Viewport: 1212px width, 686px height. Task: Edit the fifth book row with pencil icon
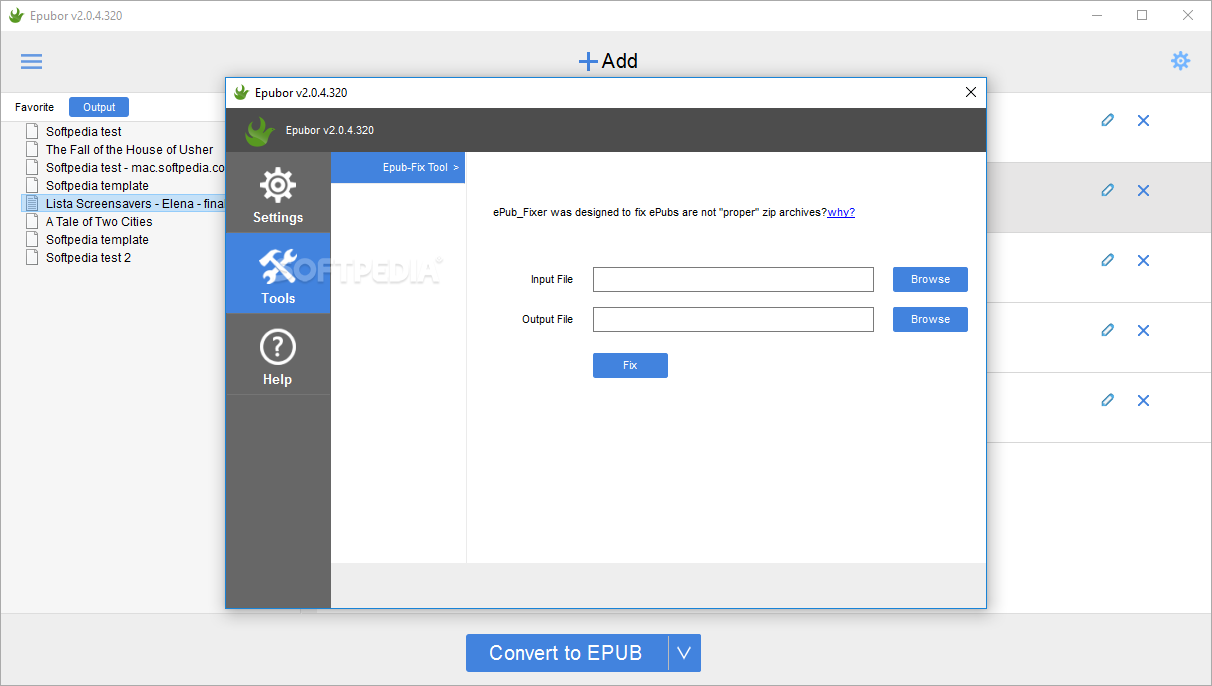(x=1107, y=400)
